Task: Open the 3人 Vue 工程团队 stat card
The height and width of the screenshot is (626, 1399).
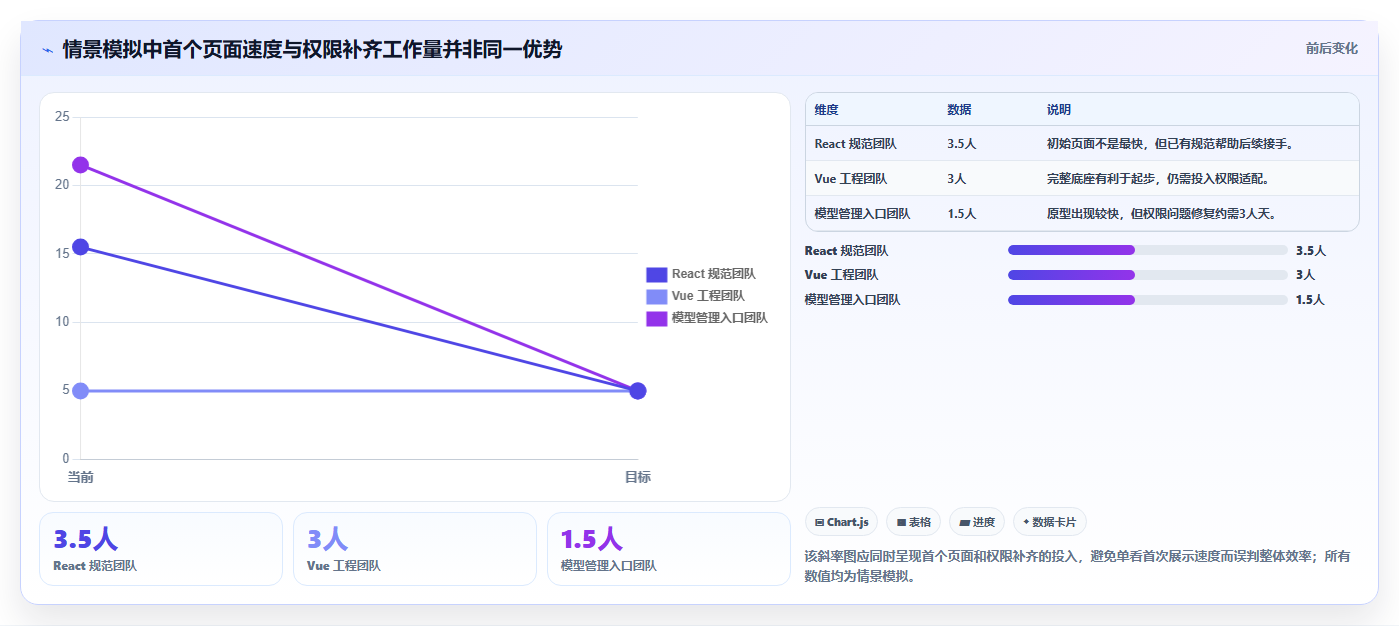Action: [x=415, y=549]
